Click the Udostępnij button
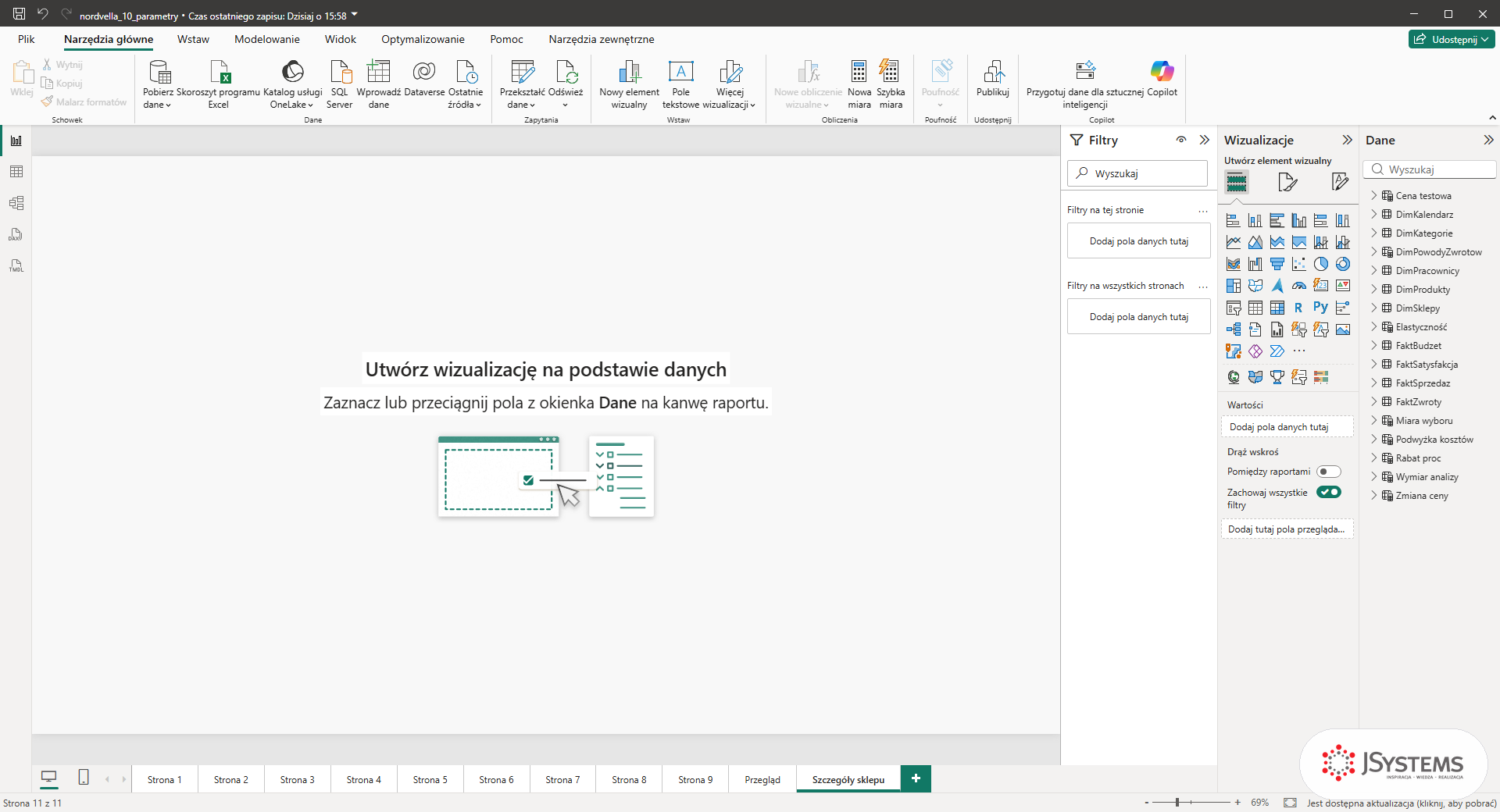1500x812 pixels. tap(1452, 39)
